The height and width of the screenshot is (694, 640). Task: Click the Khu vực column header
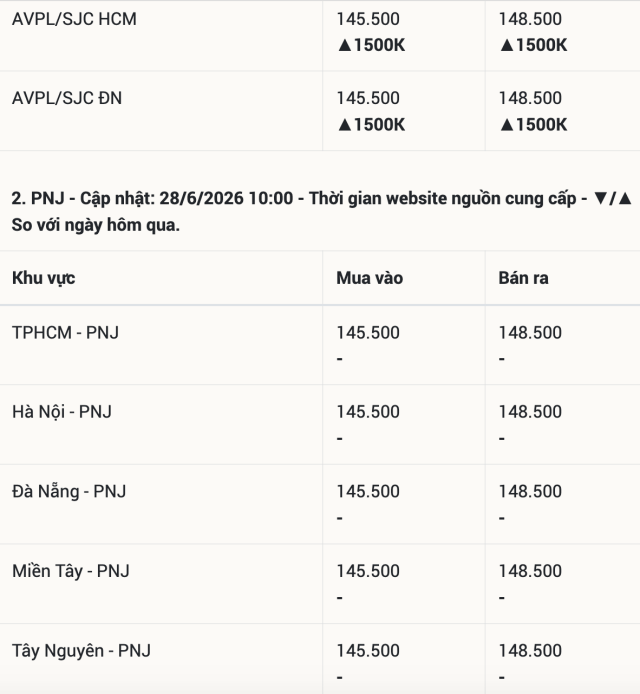pos(43,278)
